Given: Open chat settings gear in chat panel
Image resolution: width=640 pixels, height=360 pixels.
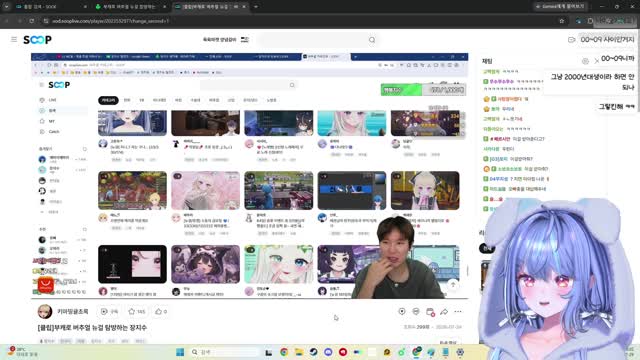Looking at the screenshot, I should coord(585,61).
